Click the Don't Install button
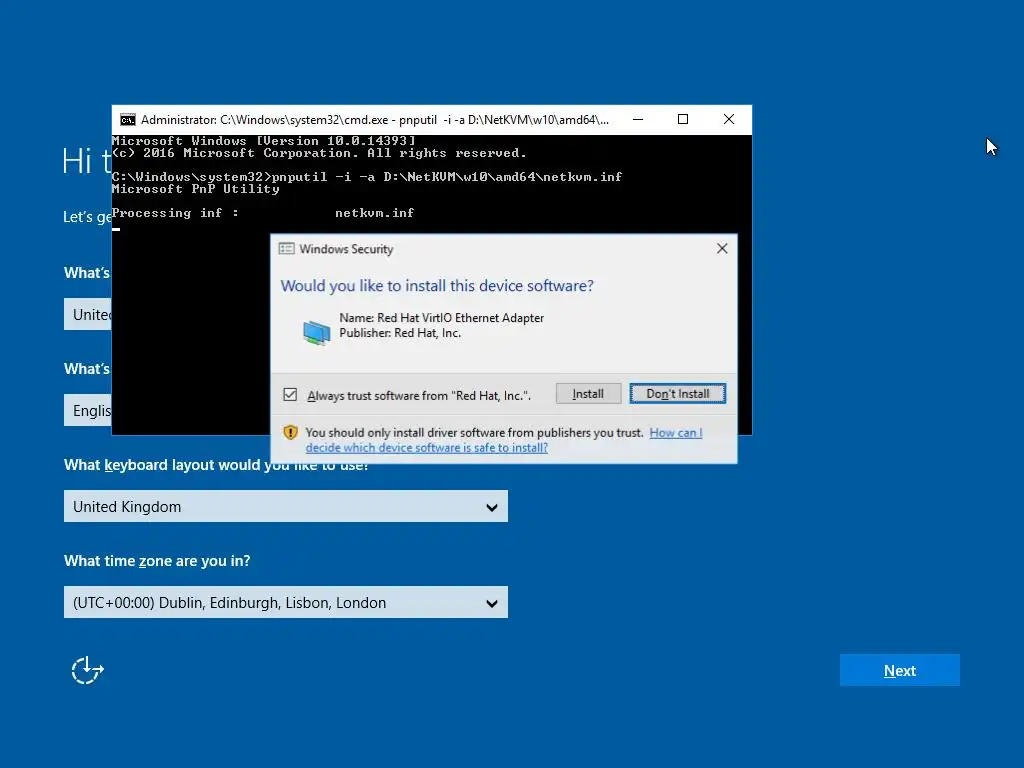 [x=677, y=394]
